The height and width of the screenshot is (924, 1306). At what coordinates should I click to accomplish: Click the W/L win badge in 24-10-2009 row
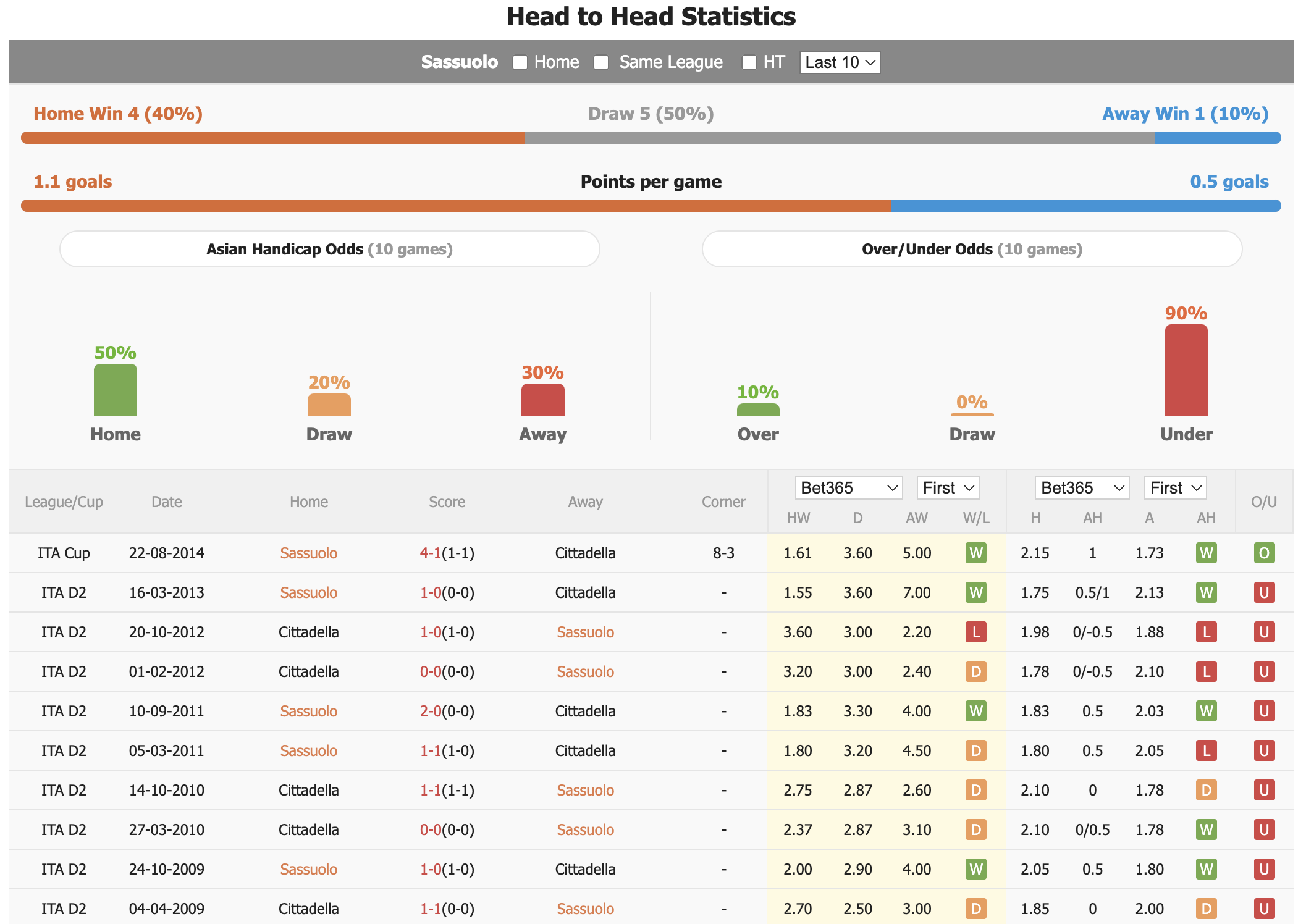pyautogui.click(x=976, y=869)
